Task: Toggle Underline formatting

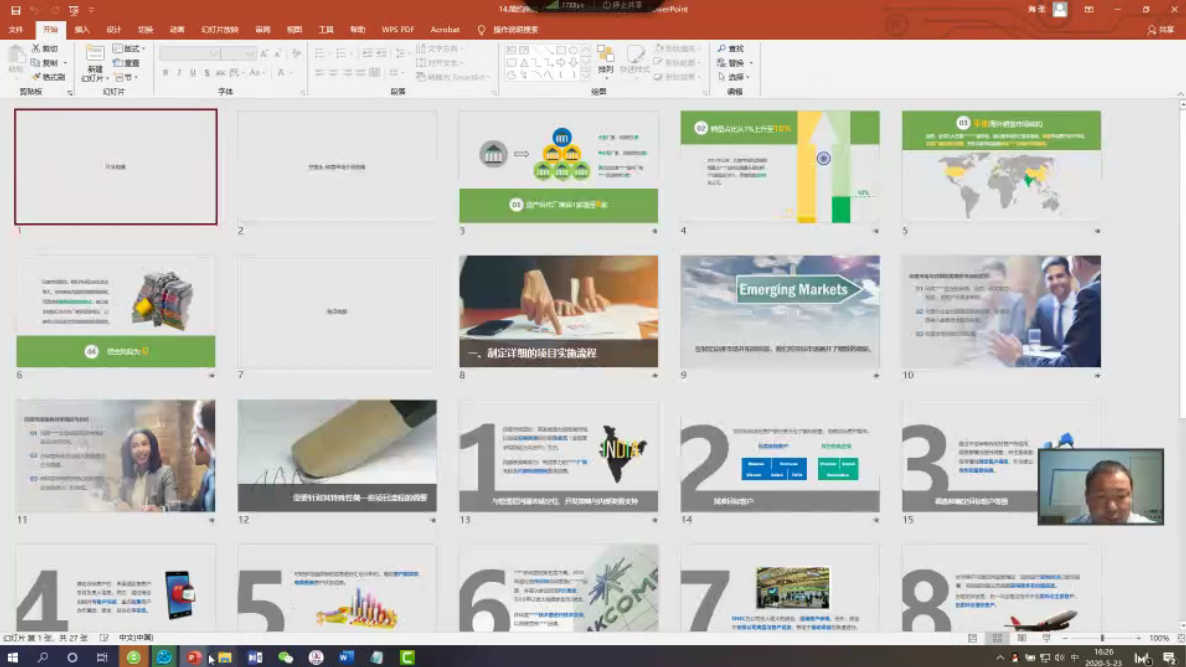Action: [x=192, y=73]
